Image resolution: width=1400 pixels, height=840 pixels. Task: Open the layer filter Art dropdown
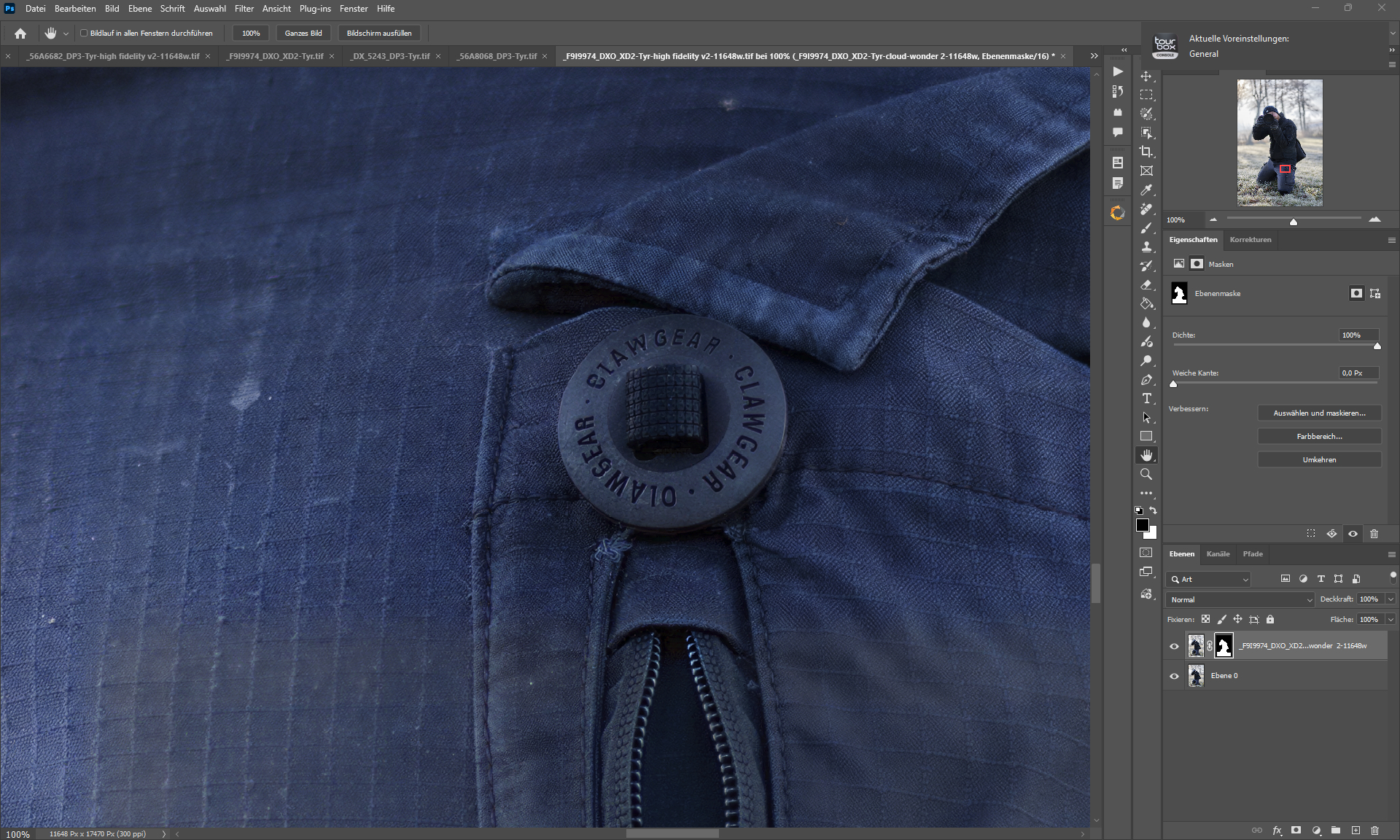tap(1210, 579)
